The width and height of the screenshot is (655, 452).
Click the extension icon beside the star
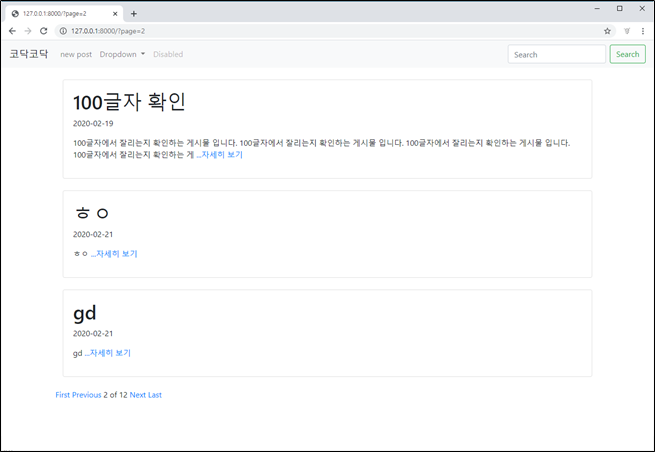pos(627,31)
